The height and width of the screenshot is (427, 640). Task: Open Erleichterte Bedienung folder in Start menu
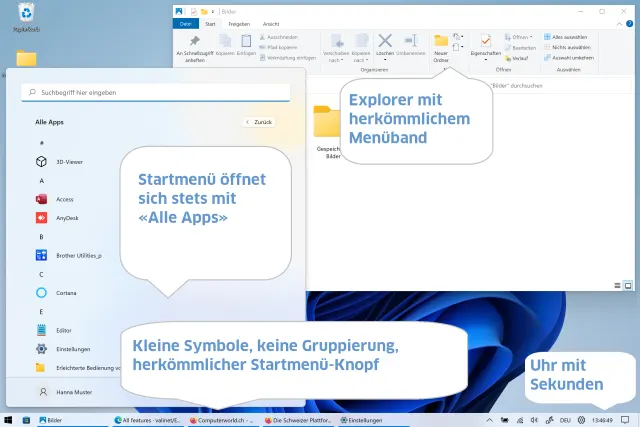[78, 368]
